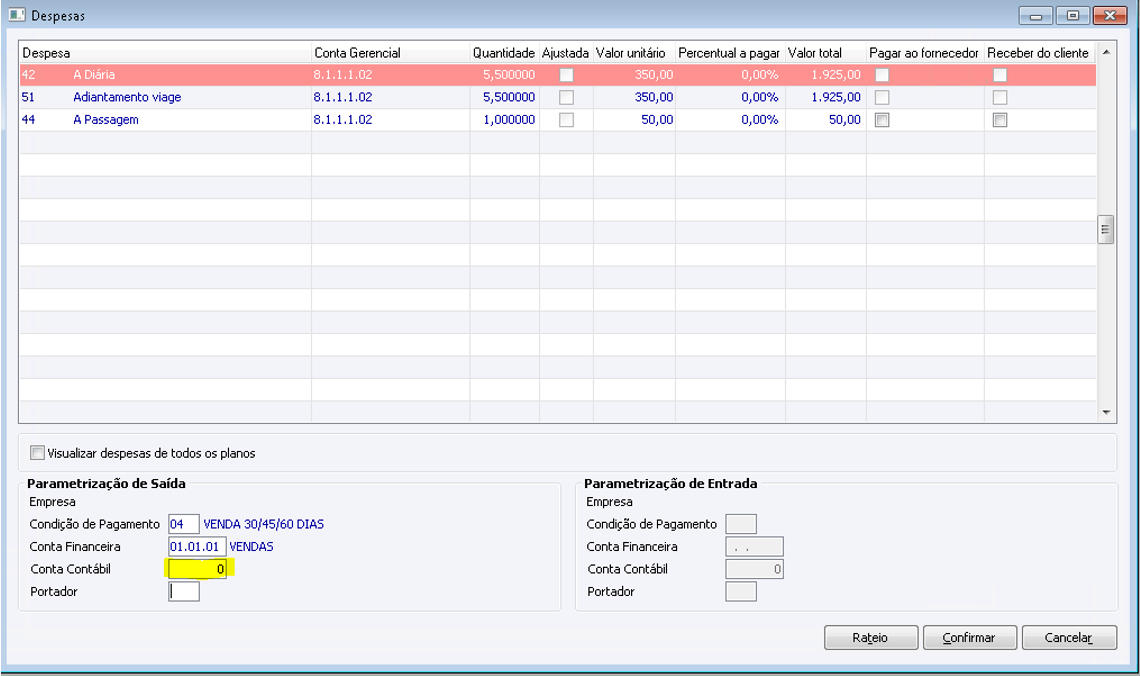Click the VENDAS description text
Screen dimensions: 1140x676
pyautogui.click(x=252, y=547)
